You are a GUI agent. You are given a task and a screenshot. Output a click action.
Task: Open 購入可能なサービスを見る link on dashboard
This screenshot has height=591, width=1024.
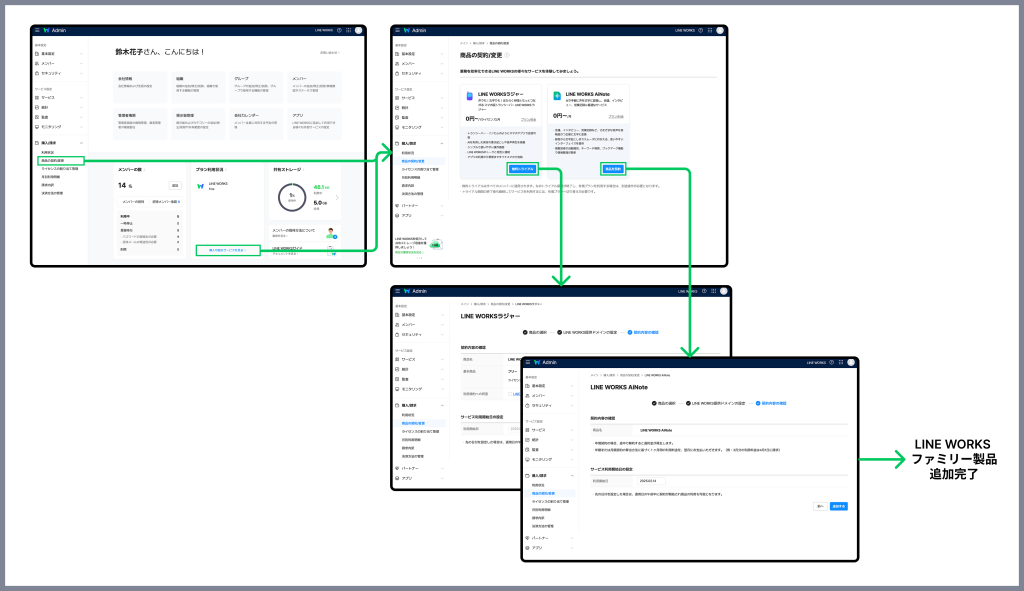click(226, 250)
